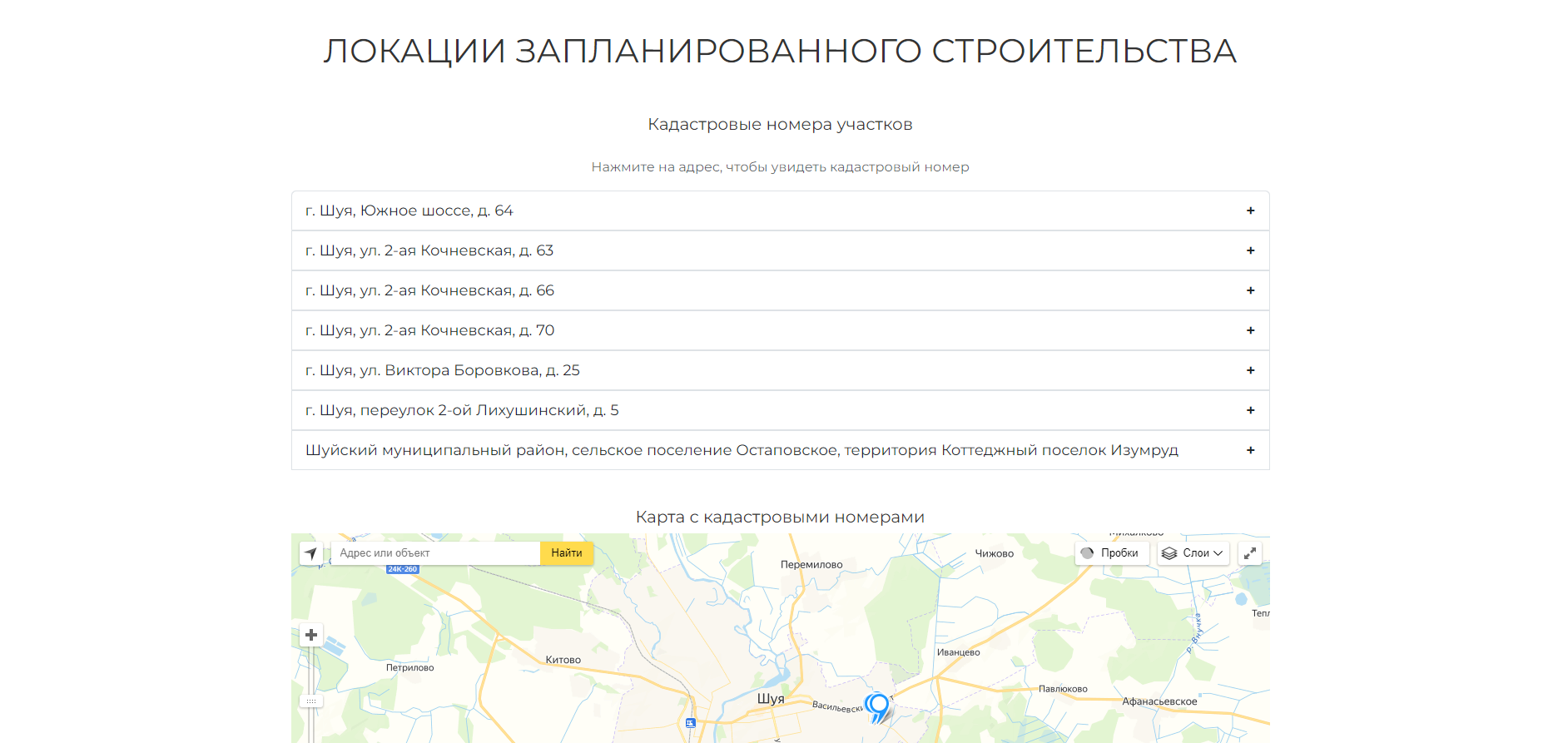Viewport: 1568px width, 743px height.
Task: Click the Перемилово label on the map
Action: (x=811, y=564)
